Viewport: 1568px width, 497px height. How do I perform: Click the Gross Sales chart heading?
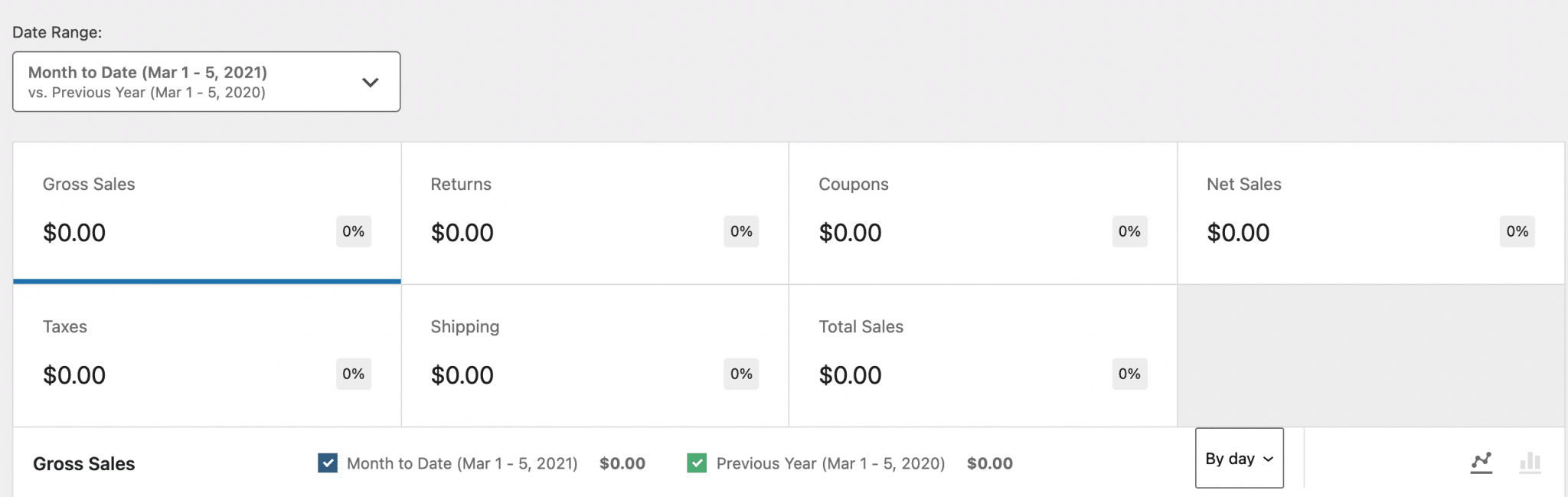point(84,463)
